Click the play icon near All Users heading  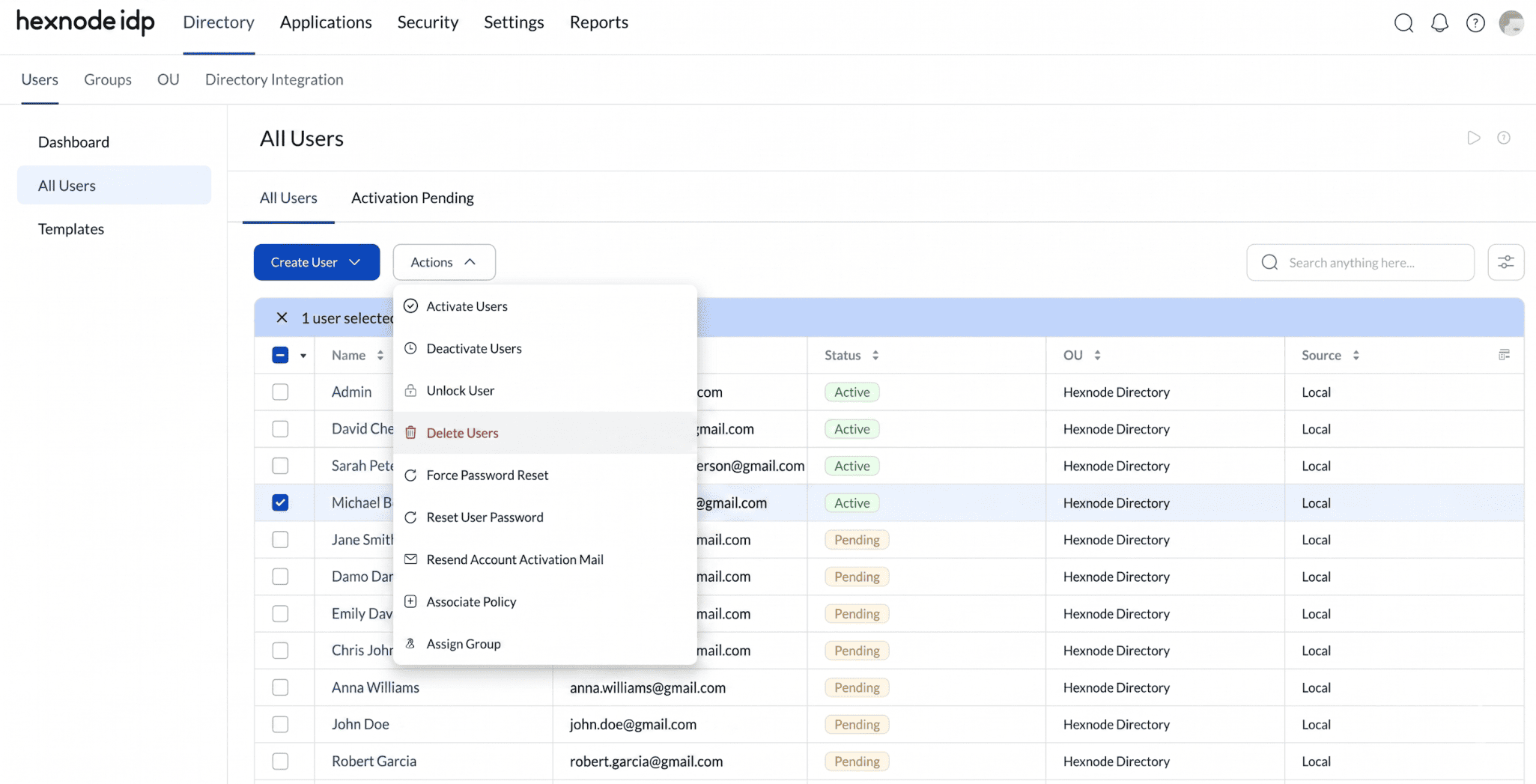tap(1473, 138)
